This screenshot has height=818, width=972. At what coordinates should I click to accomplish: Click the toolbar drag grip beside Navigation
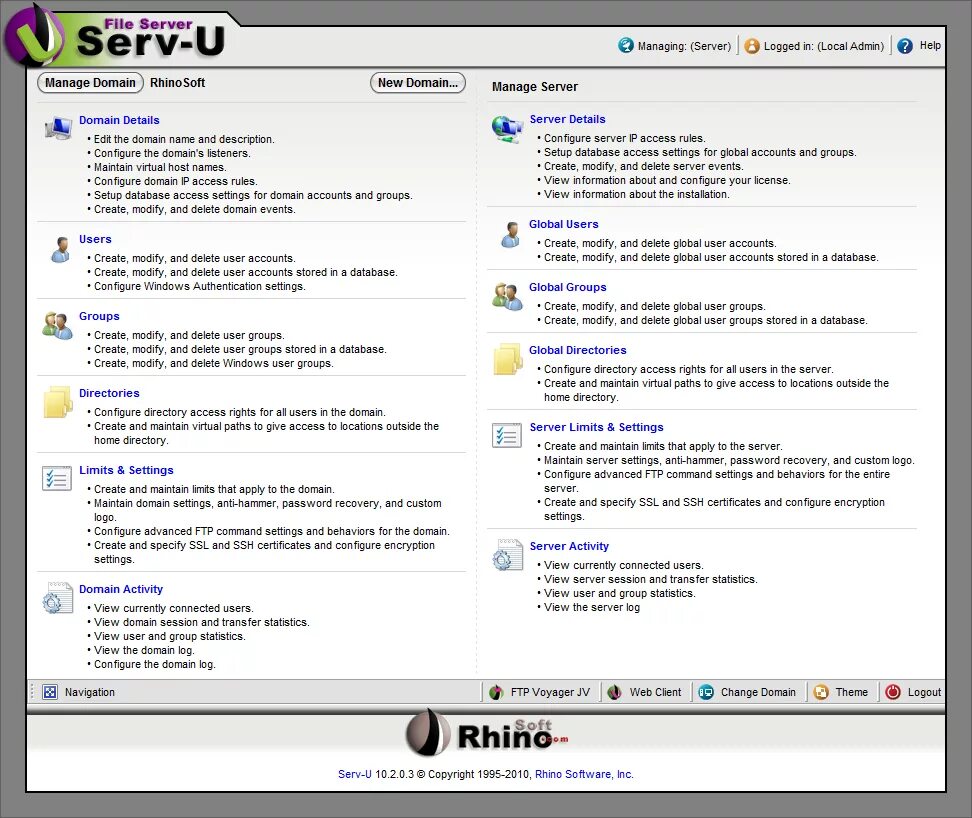coord(32,692)
